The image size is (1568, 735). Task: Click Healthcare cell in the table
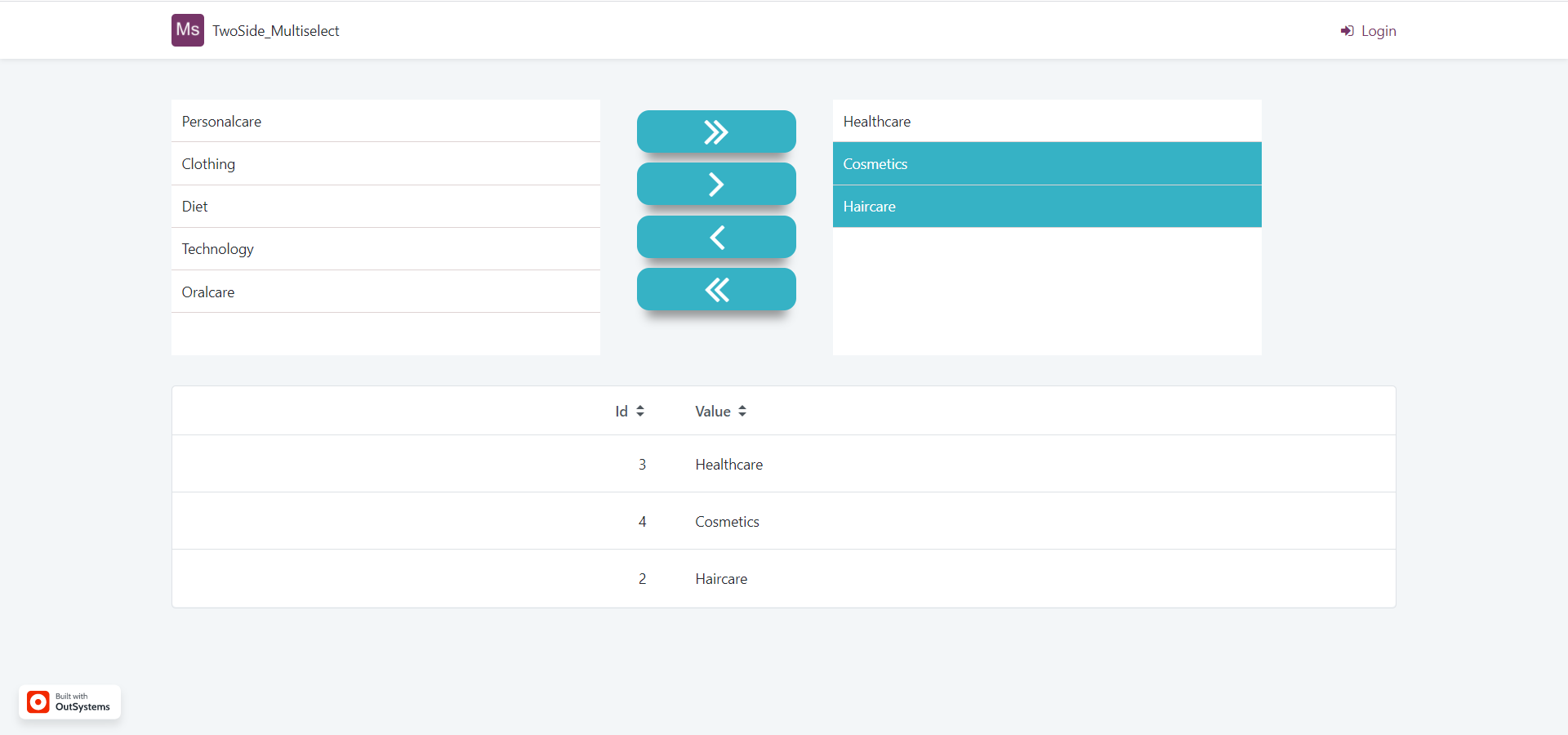(x=729, y=464)
